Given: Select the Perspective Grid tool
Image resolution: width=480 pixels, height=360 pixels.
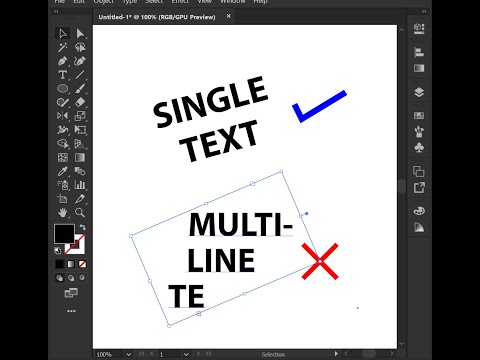Looking at the screenshot, I should click(x=80, y=144).
